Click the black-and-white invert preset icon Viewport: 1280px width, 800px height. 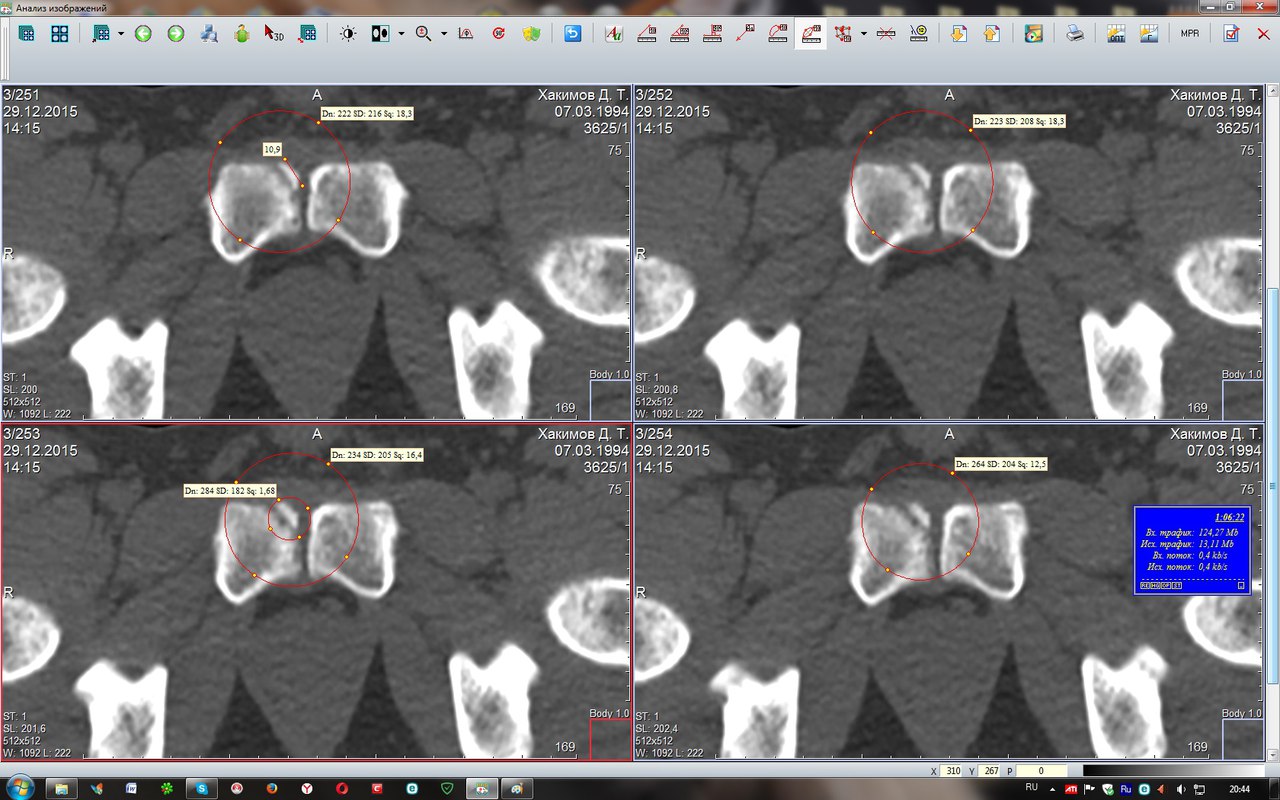click(x=381, y=33)
